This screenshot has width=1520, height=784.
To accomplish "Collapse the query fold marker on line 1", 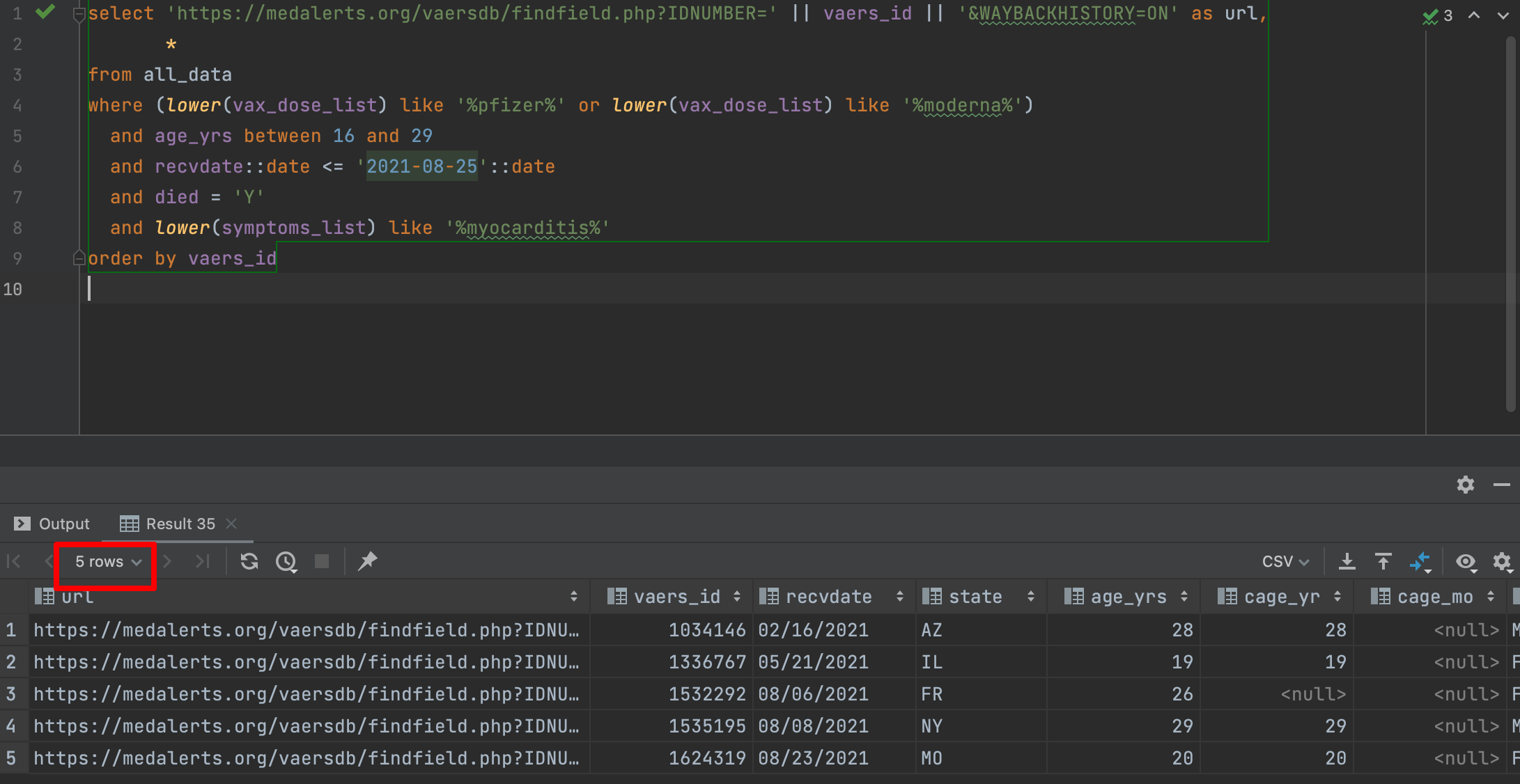I will (79, 14).
